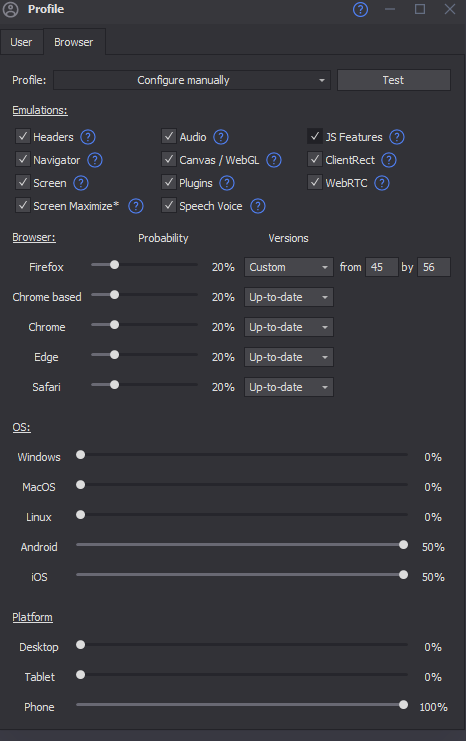Open Safari Up-to-date versions dropdown
This screenshot has height=741, width=466.
(289, 387)
